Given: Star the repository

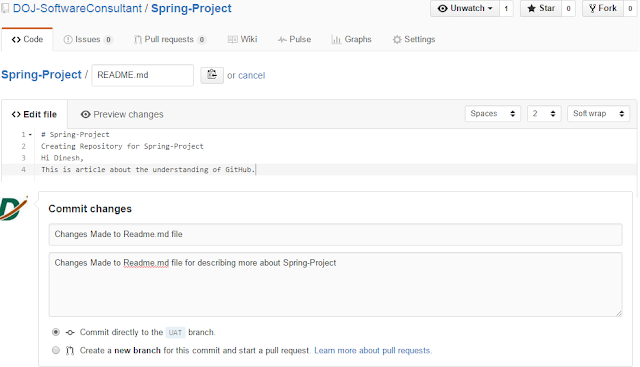Looking at the screenshot, I should (541, 8).
